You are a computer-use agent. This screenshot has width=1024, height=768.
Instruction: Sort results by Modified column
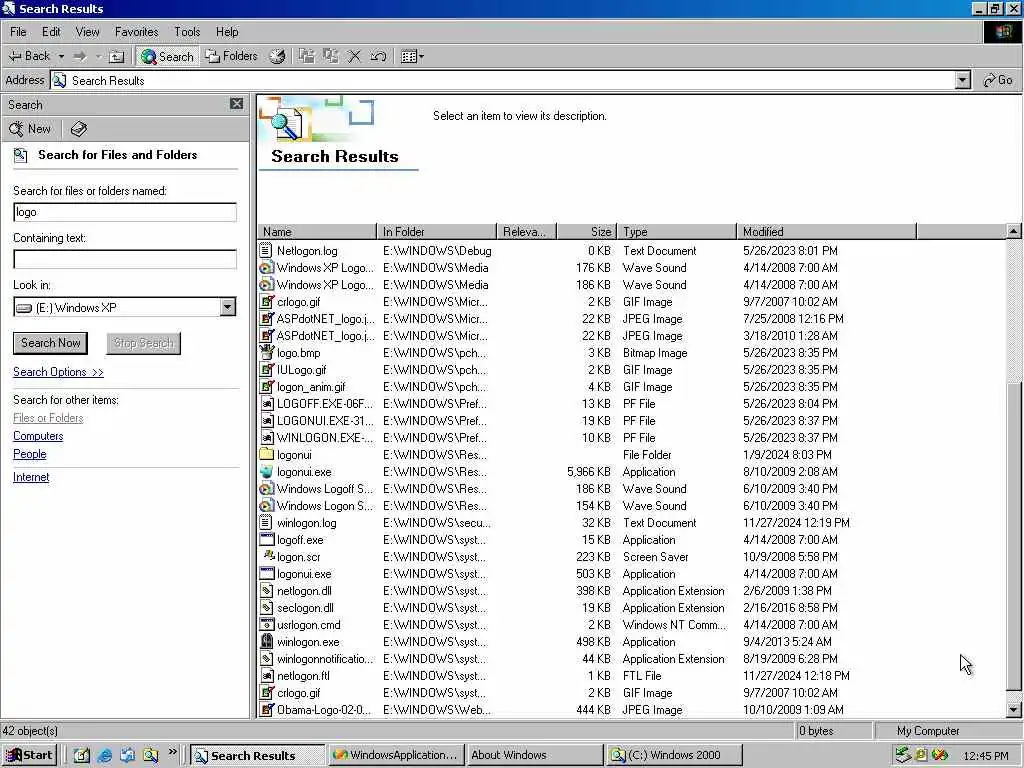pyautogui.click(x=827, y=231)
